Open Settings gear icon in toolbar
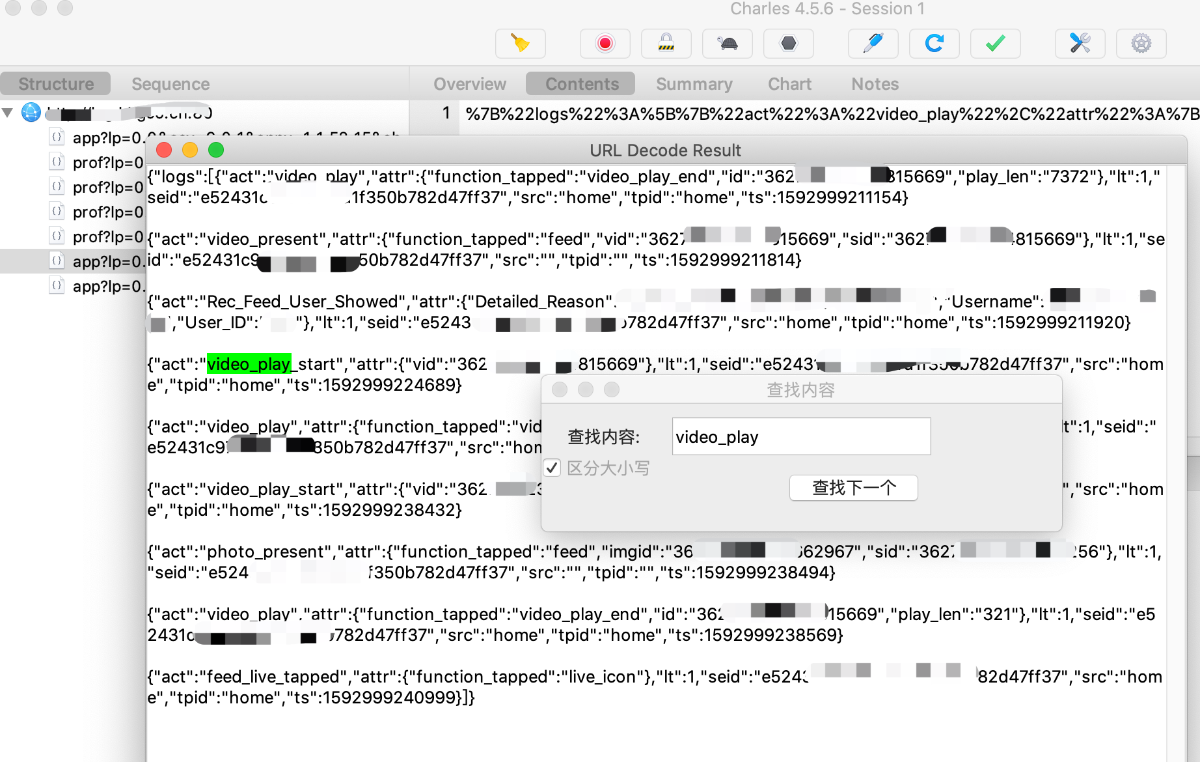The image size is (1200, 762). point(1141,44)
